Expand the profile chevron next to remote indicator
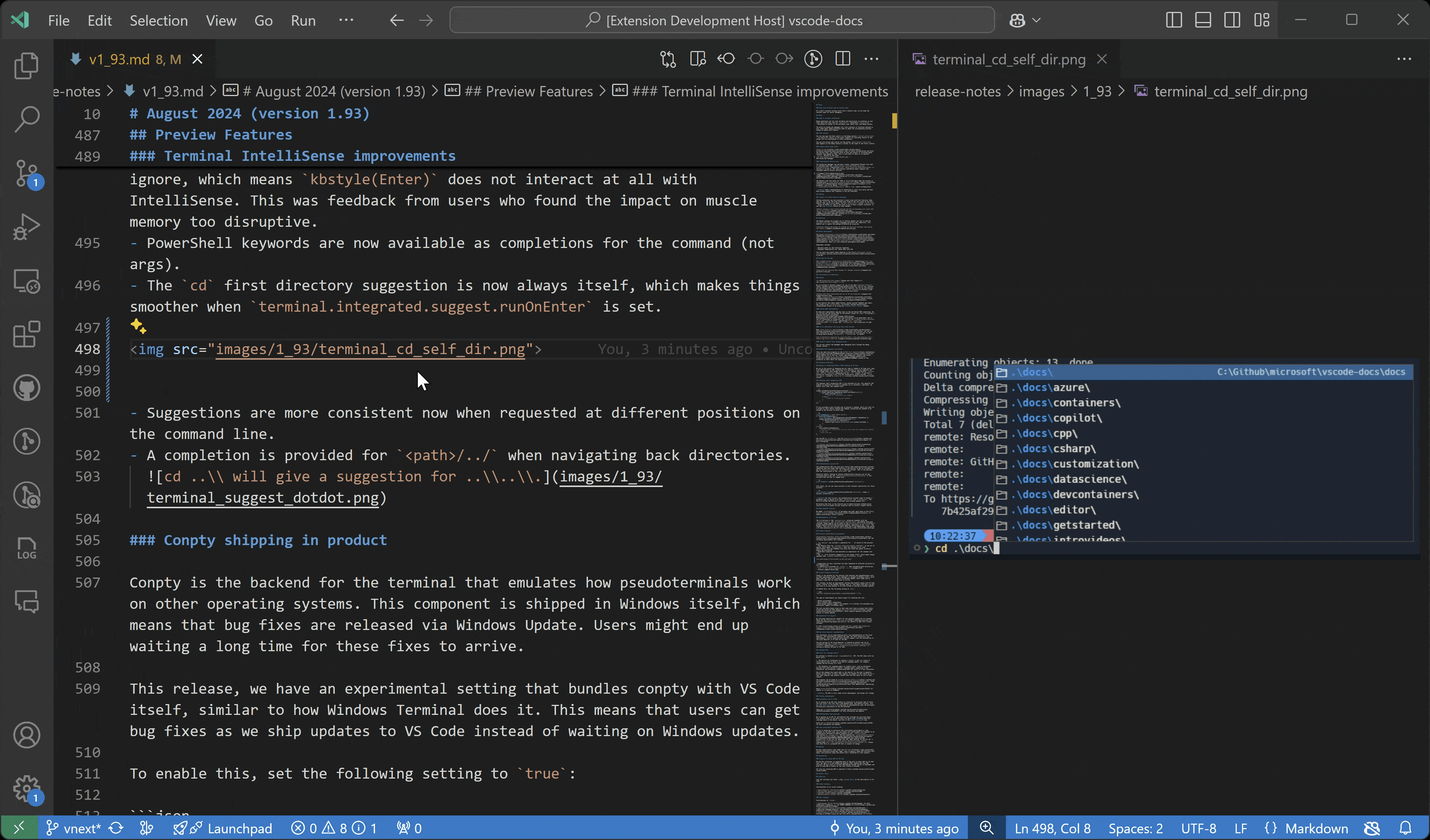The image size is (1430, 840). click(1037, 20)
